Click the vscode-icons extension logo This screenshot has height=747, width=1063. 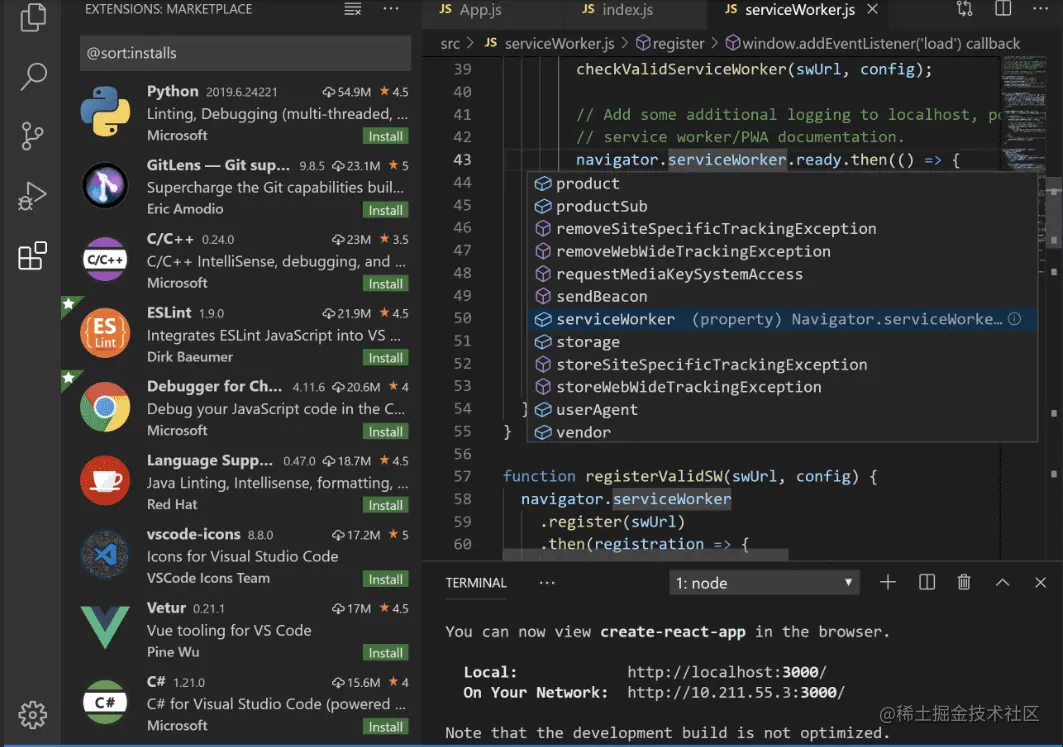(x=105, y=554)
